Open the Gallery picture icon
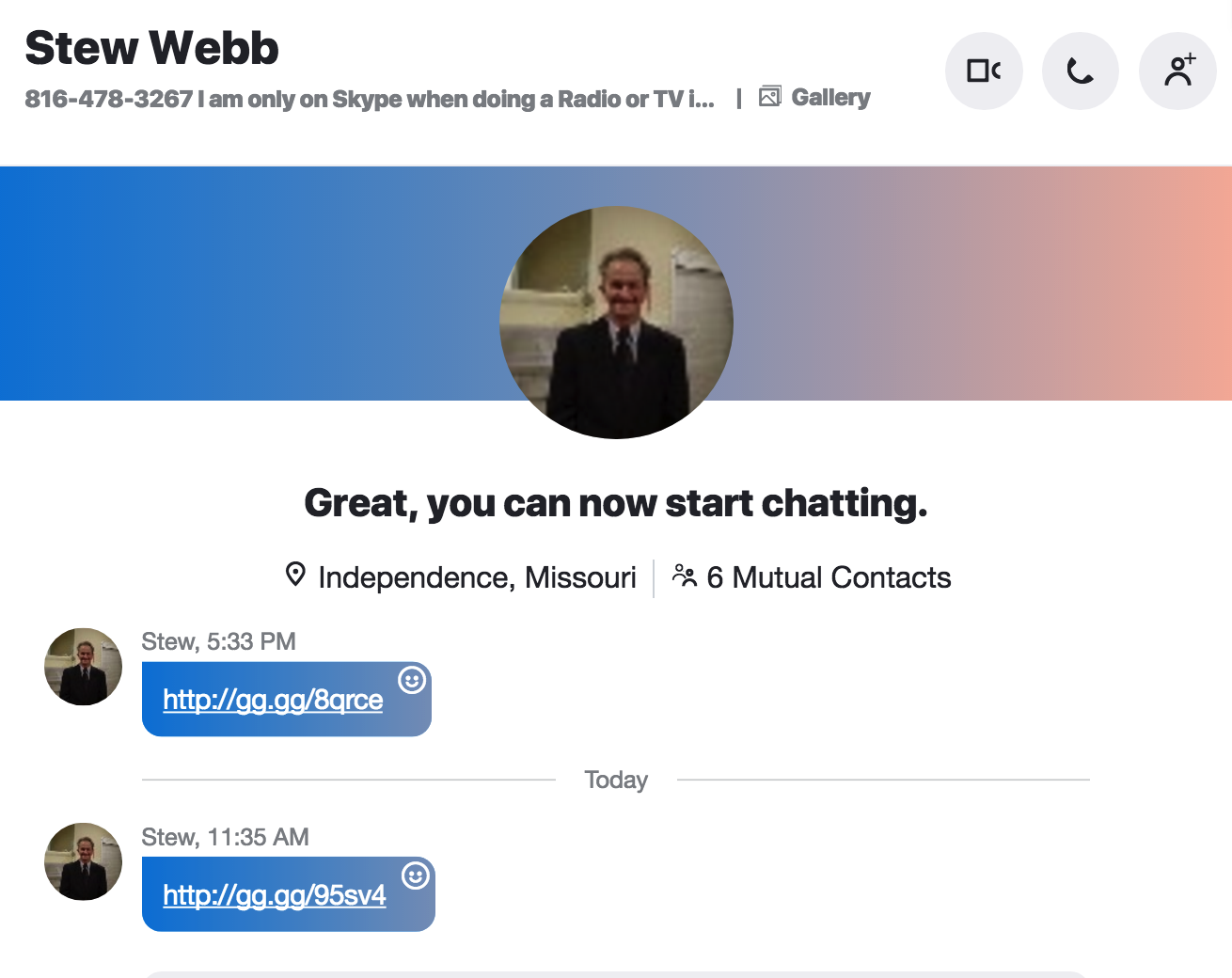Screen dimensions: 1232x978 [x=770, y=96]
